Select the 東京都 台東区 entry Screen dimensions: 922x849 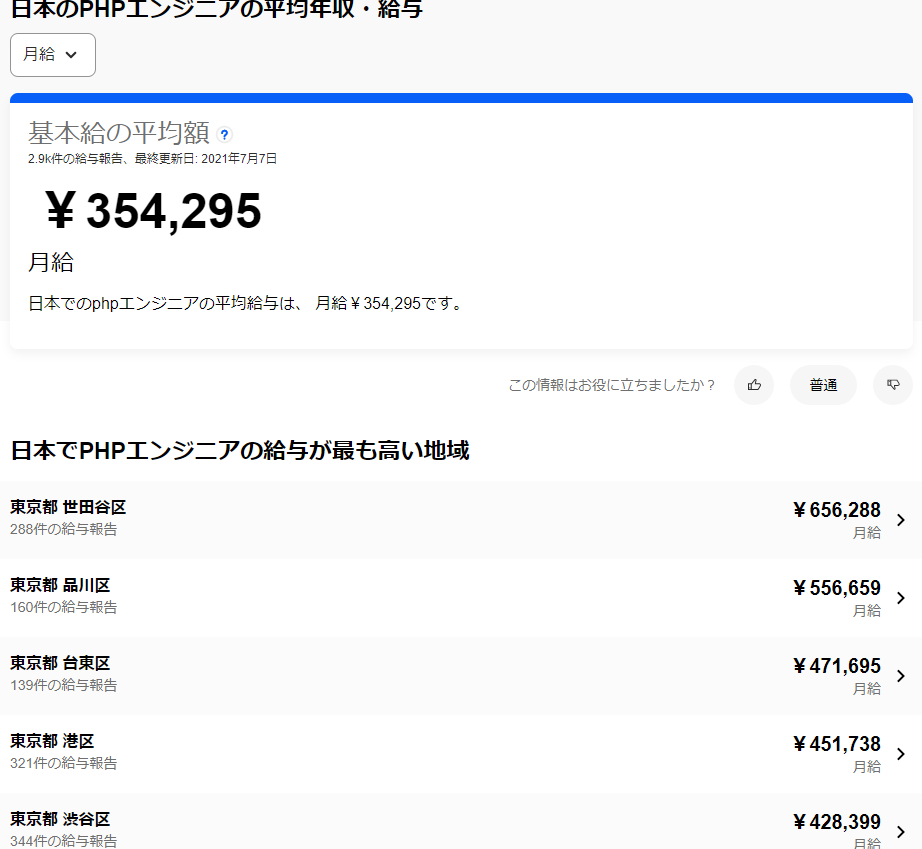[x=60, y=663]
